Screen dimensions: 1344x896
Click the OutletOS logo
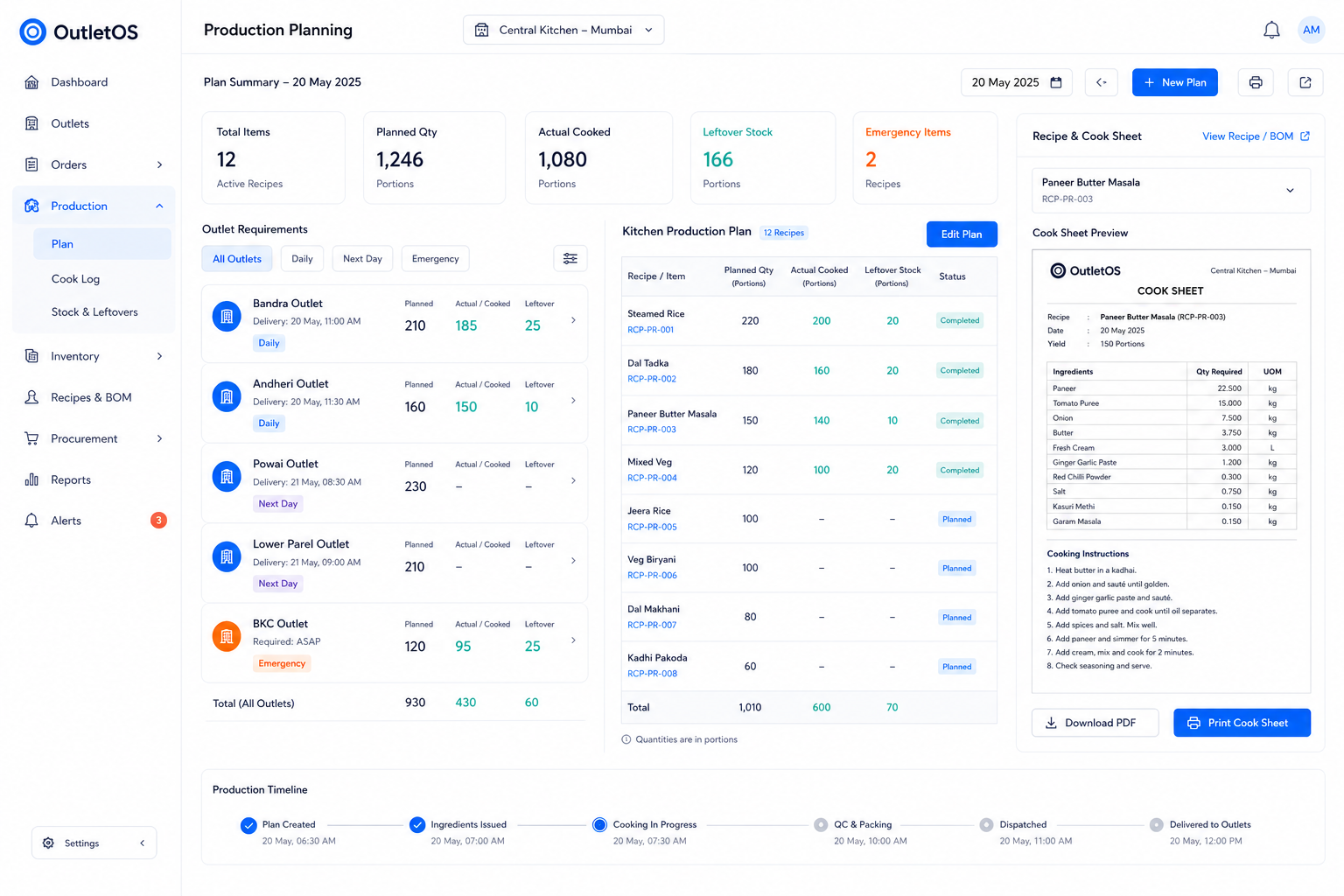click(79, 32)
